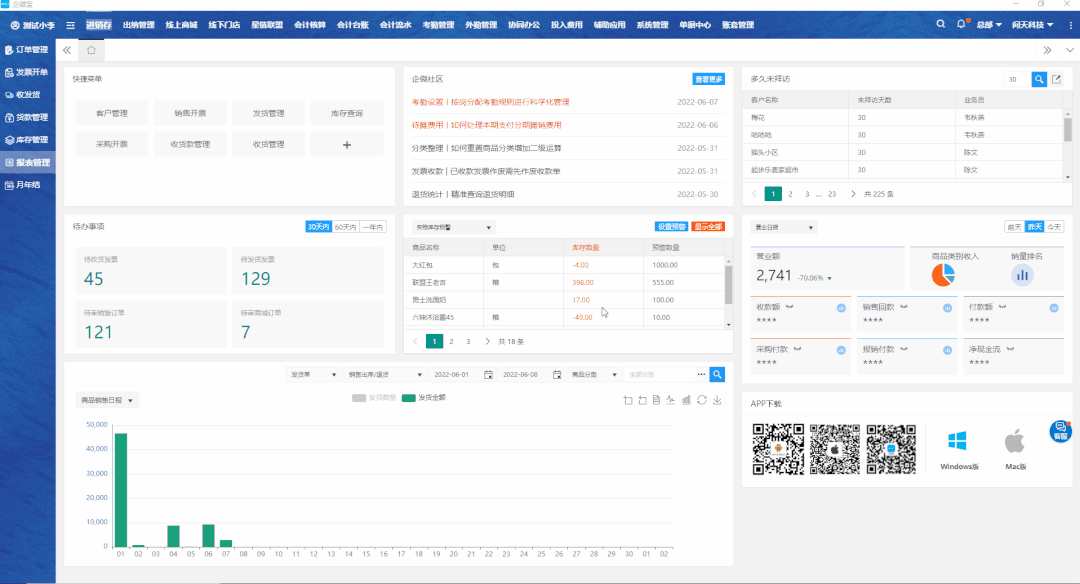Select 库存管理 in the left sidebar
Screen dimensions: 1080x584
point(27,140)
